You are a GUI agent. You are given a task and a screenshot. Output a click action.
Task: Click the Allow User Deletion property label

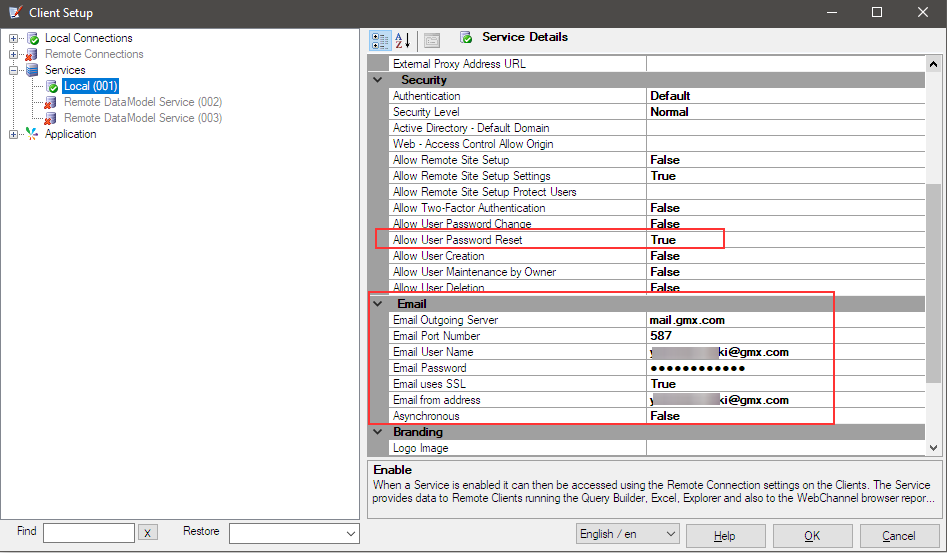click(438, 288)
